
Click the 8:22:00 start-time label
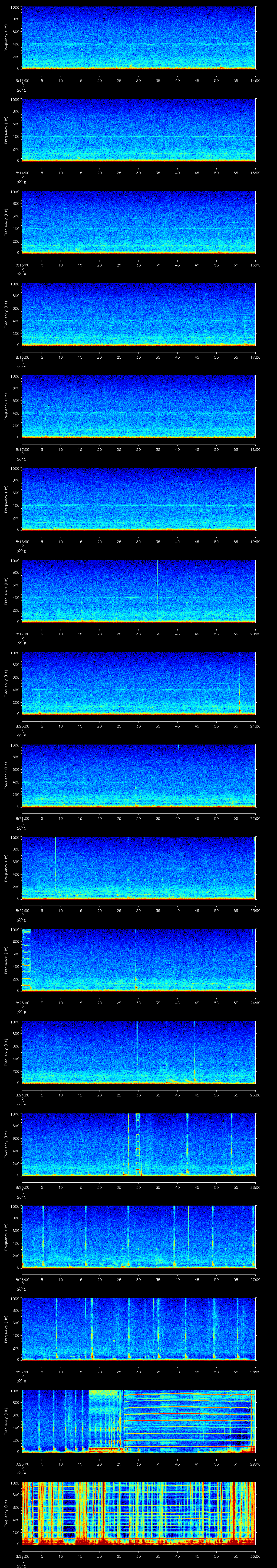pyautogui.click(x=22, y=910)
